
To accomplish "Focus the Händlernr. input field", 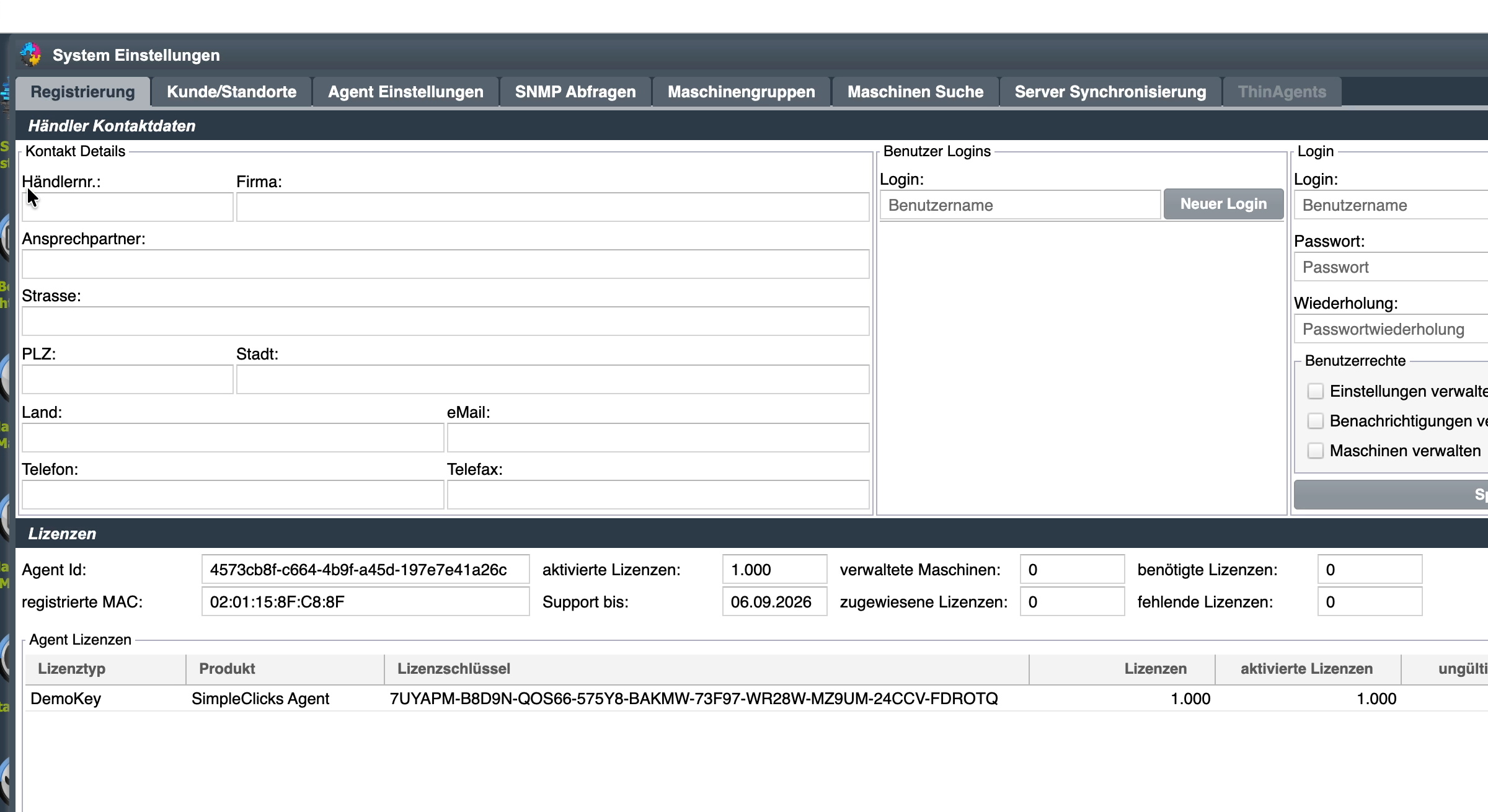I will [x=128, y=207].
